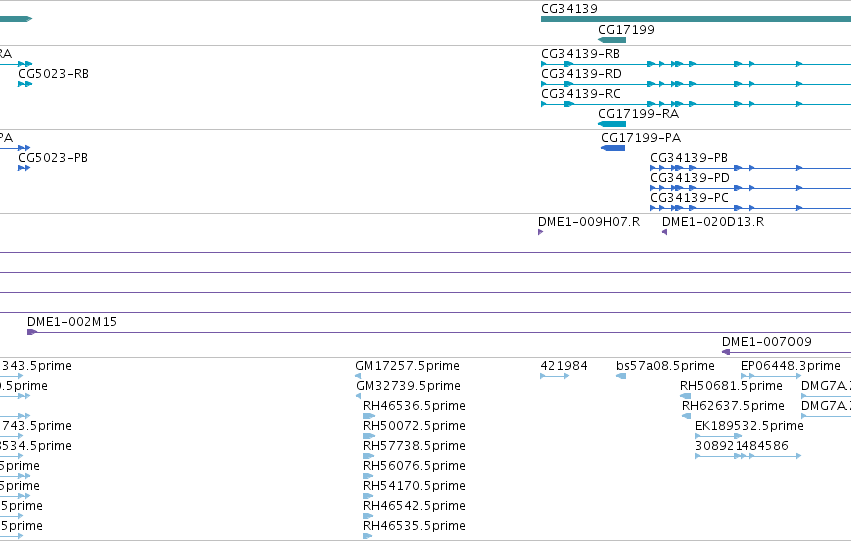Viewport: 851px width, 541px height.
Task: Select transcript CG34139-RD label
Action: pyautogui.click(x=581, y=74)
